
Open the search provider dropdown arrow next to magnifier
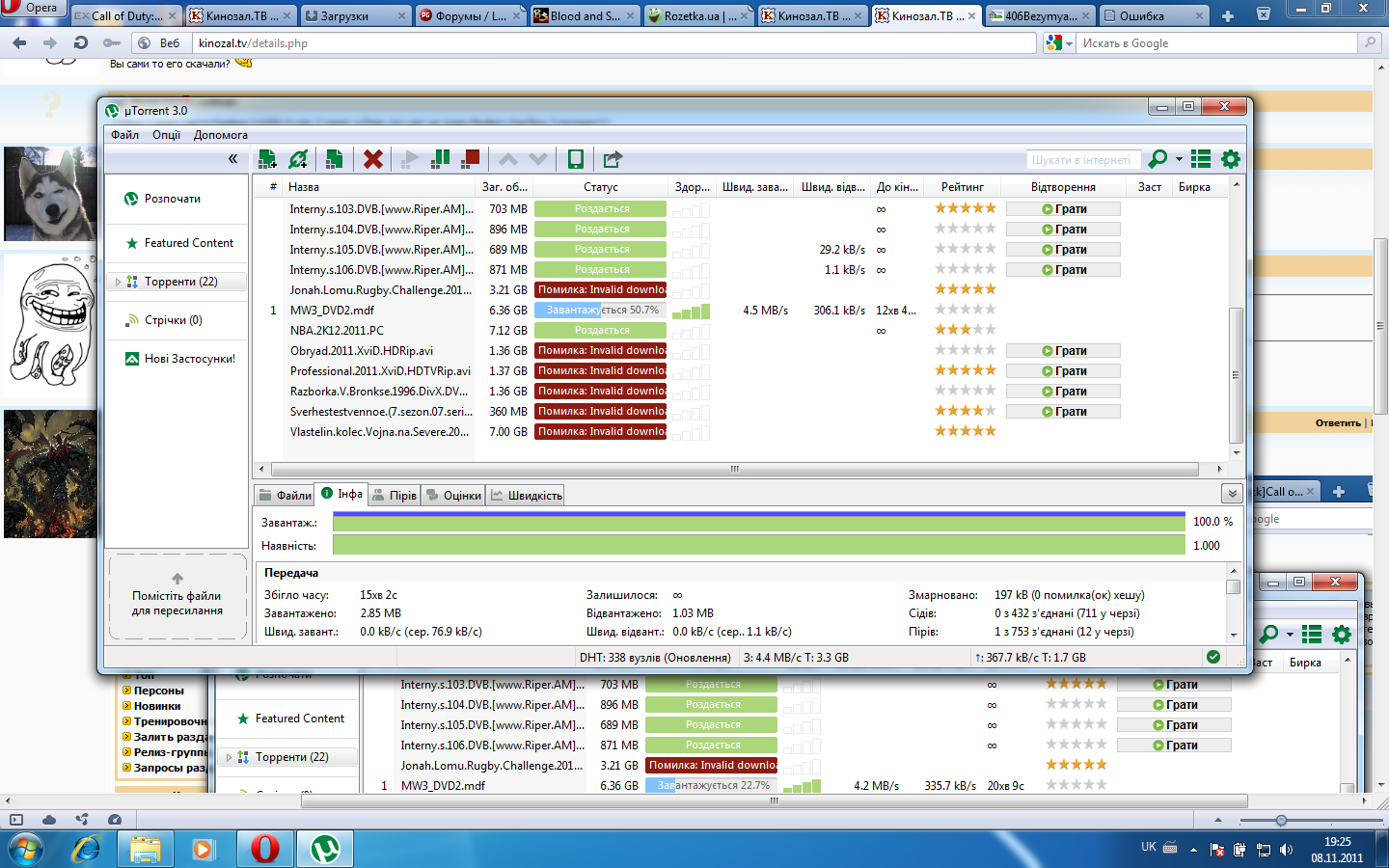(1179, 159)
